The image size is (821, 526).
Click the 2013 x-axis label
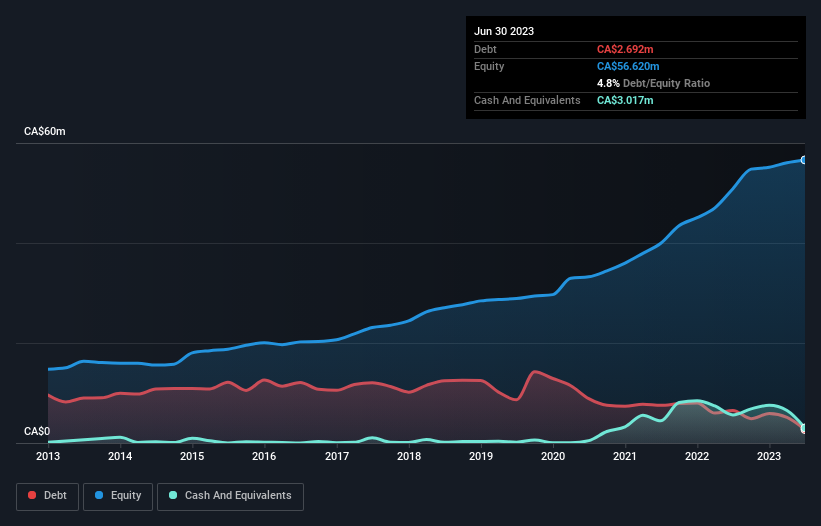tap(48, 456)
